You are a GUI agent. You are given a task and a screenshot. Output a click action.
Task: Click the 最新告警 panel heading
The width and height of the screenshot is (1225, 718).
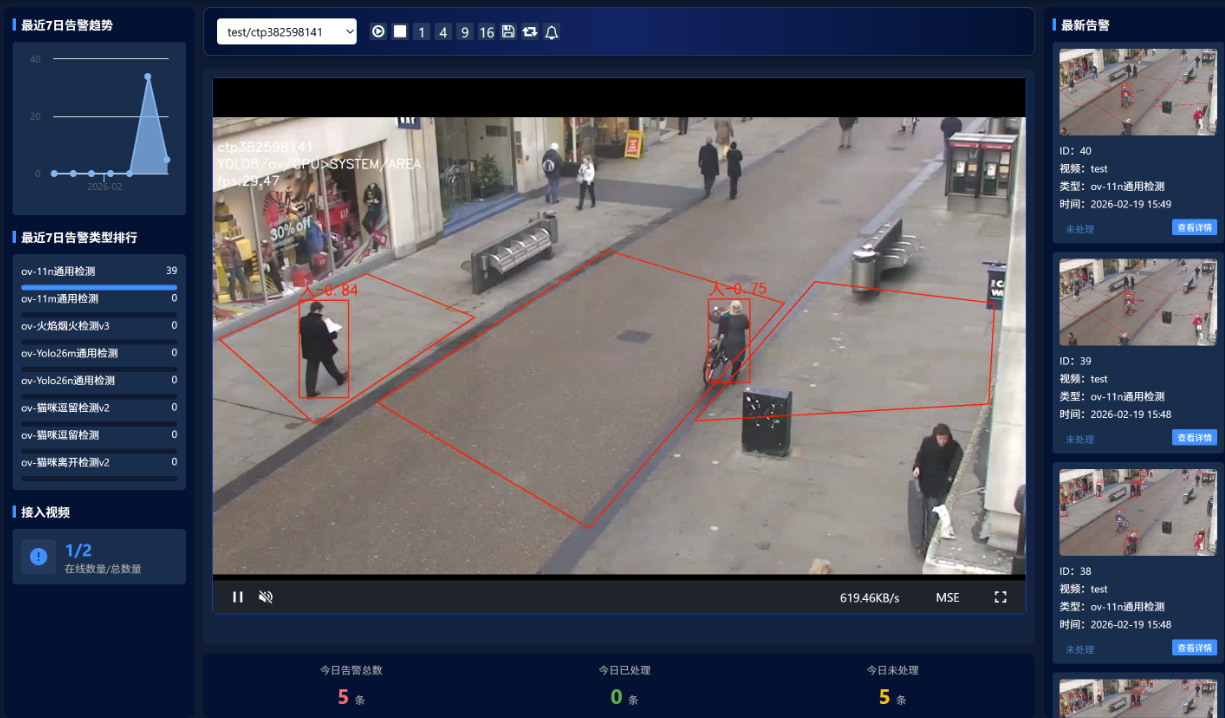(1085, 25)
